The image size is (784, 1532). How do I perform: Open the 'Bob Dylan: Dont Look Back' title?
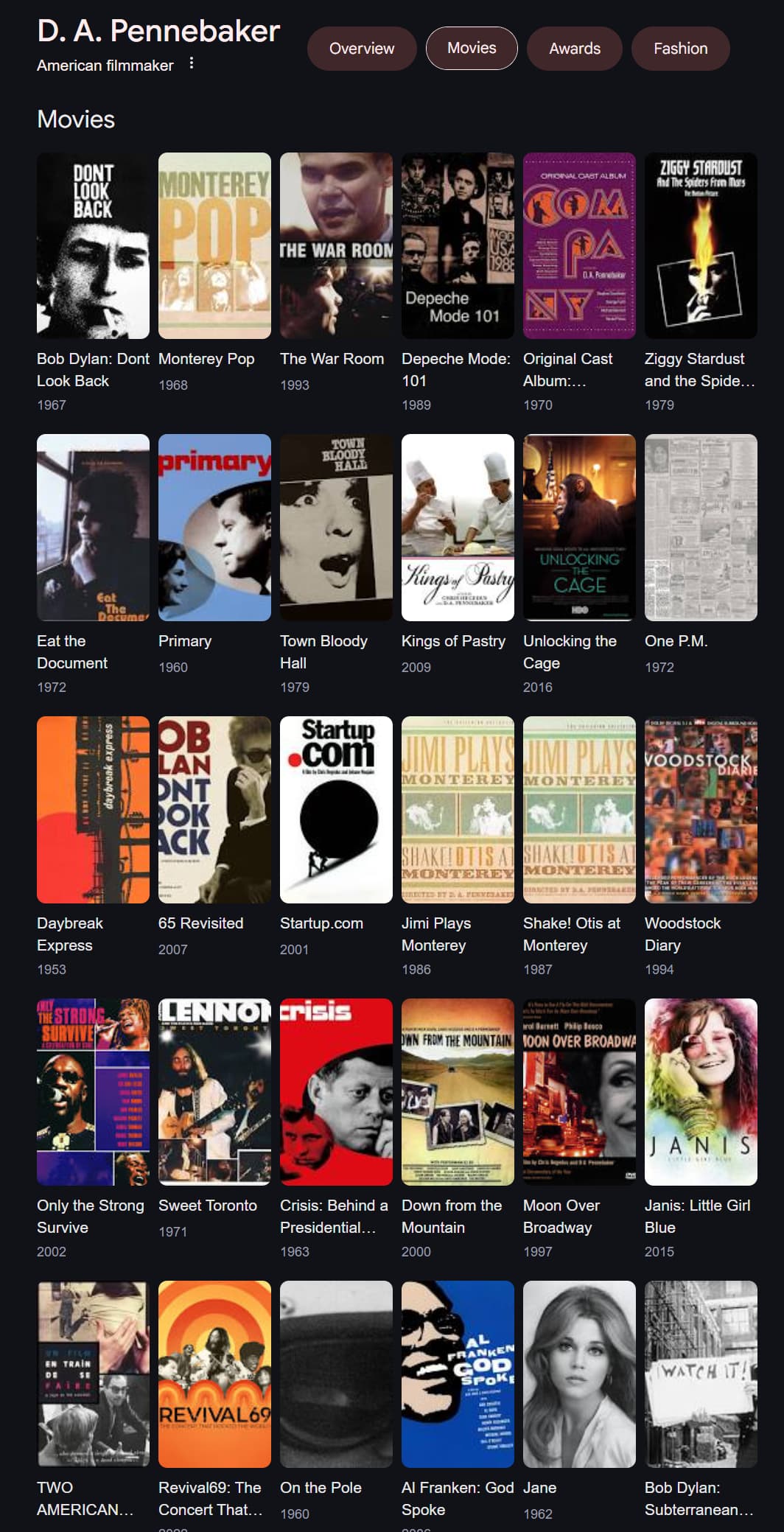coord(93,370)
